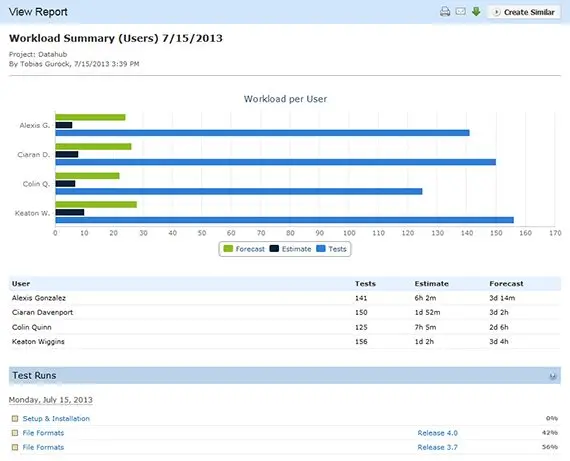Click the Workload per User chart title
This screenshot has height=461, width=570.
coord(285,99)
